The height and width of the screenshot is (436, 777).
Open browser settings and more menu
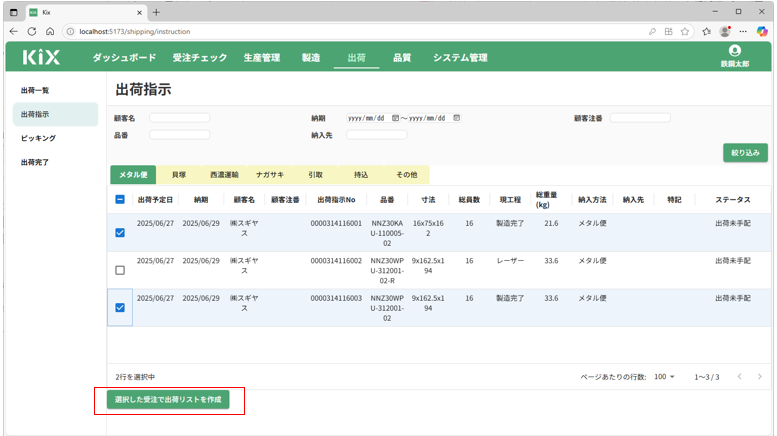(x=743, y=31)
